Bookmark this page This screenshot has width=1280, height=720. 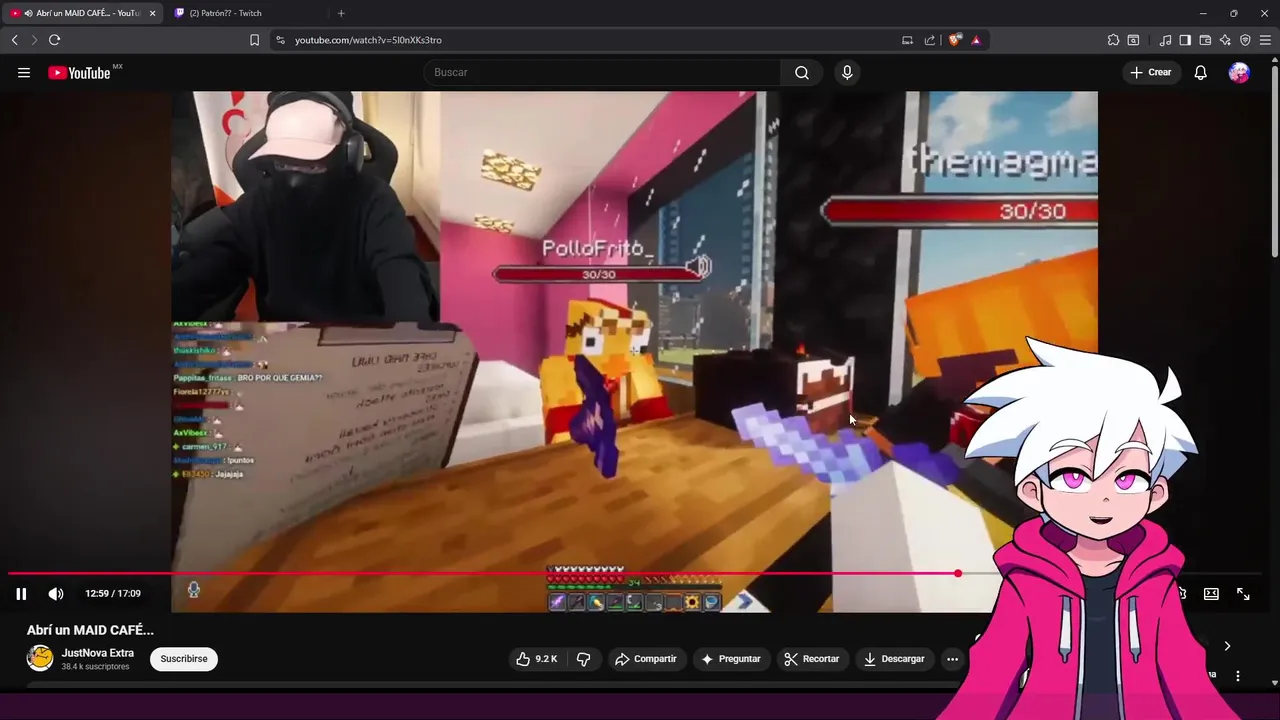pyautogui.click(x=254, y=40)
